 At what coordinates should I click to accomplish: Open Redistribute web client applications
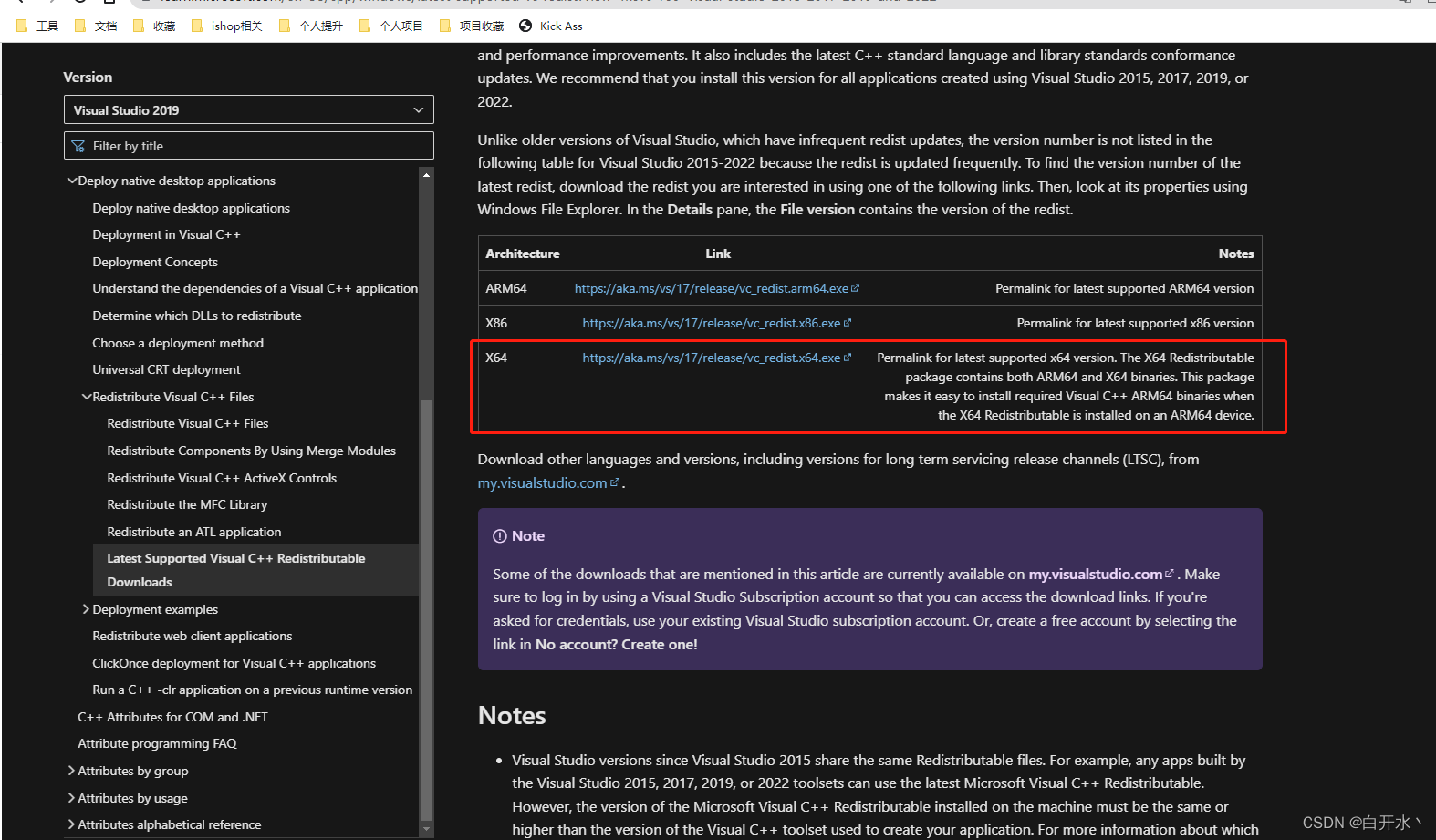tap(192, 636)
